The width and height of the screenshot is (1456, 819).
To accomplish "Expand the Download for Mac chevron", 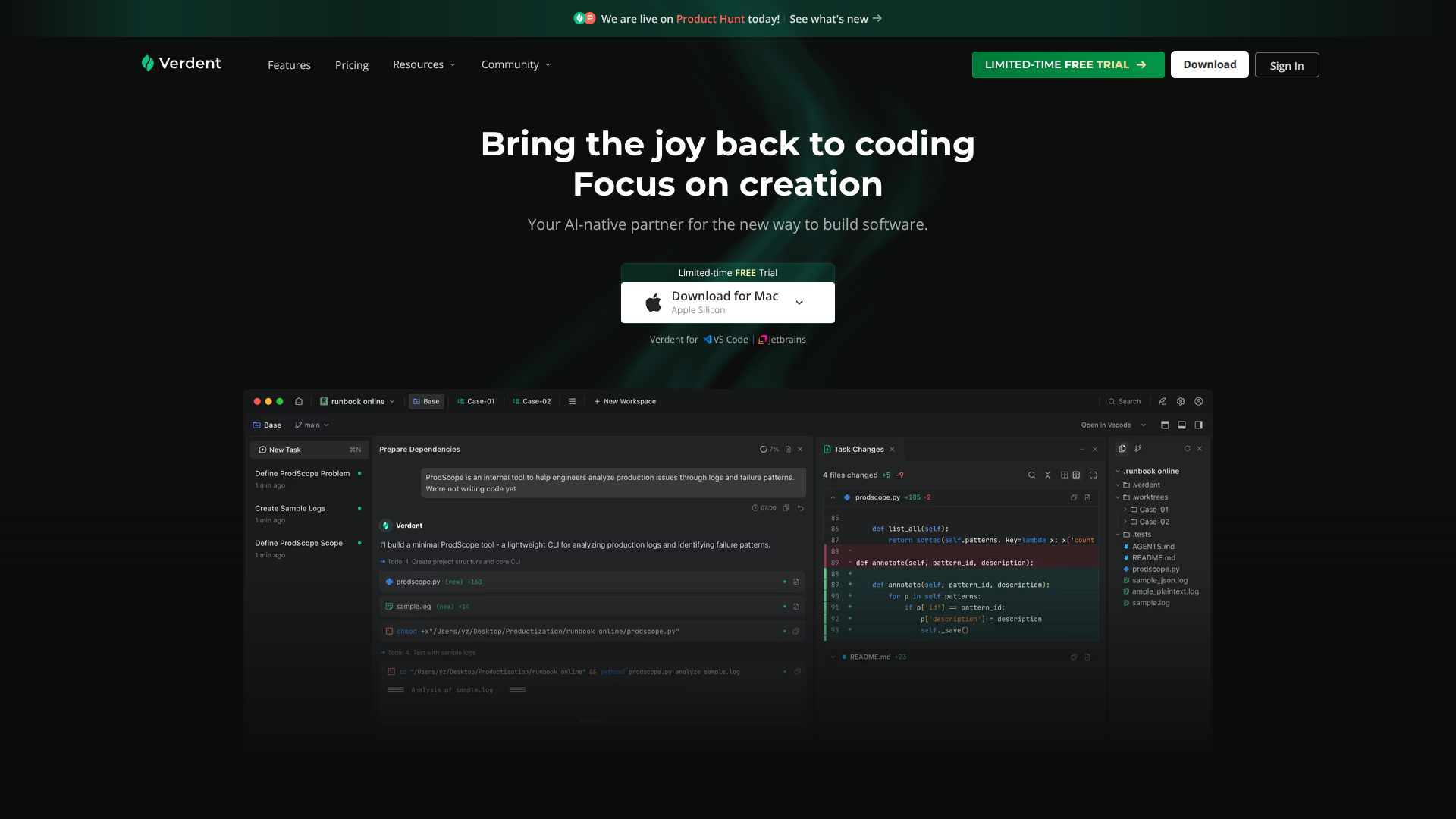I will click(799, 303).
